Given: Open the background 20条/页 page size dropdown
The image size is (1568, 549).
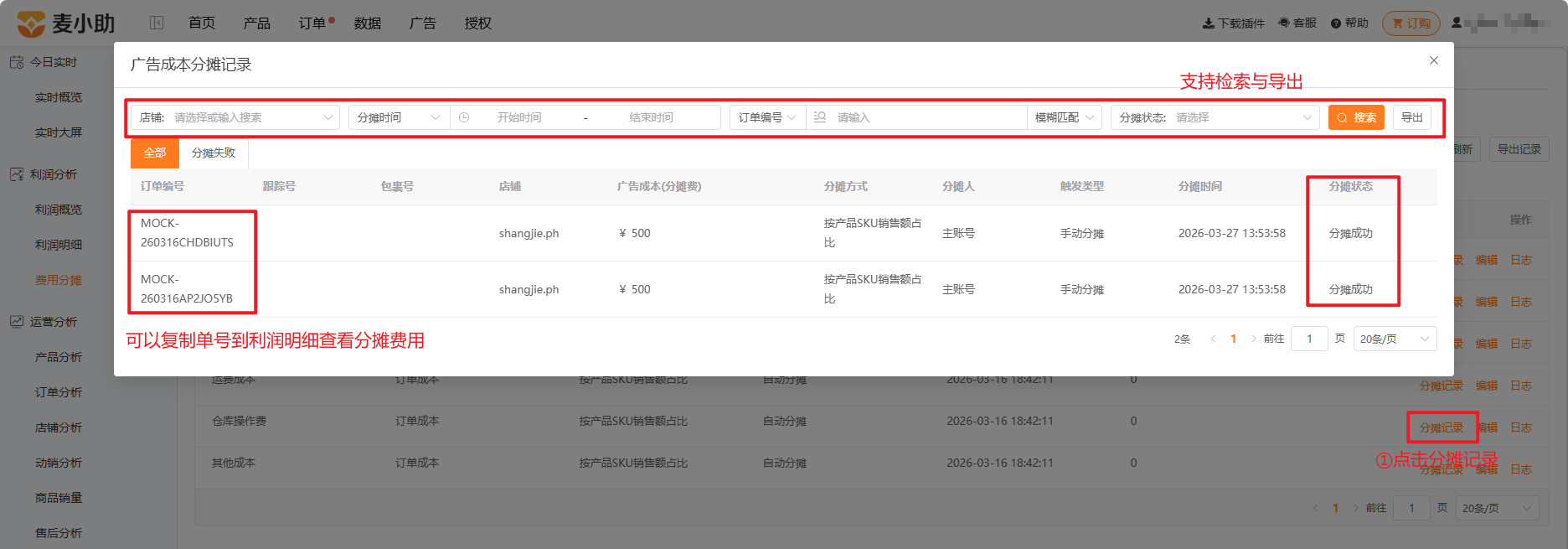Looking at the screenshot, I should pyautogui.click(x=1497, y=508).
